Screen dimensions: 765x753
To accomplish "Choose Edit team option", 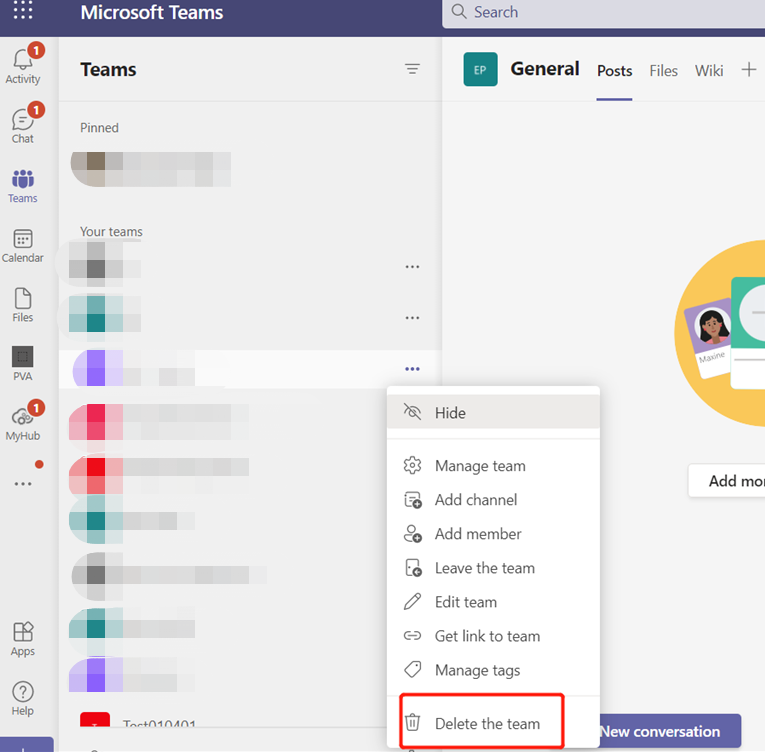I will [x=493, y=602].
